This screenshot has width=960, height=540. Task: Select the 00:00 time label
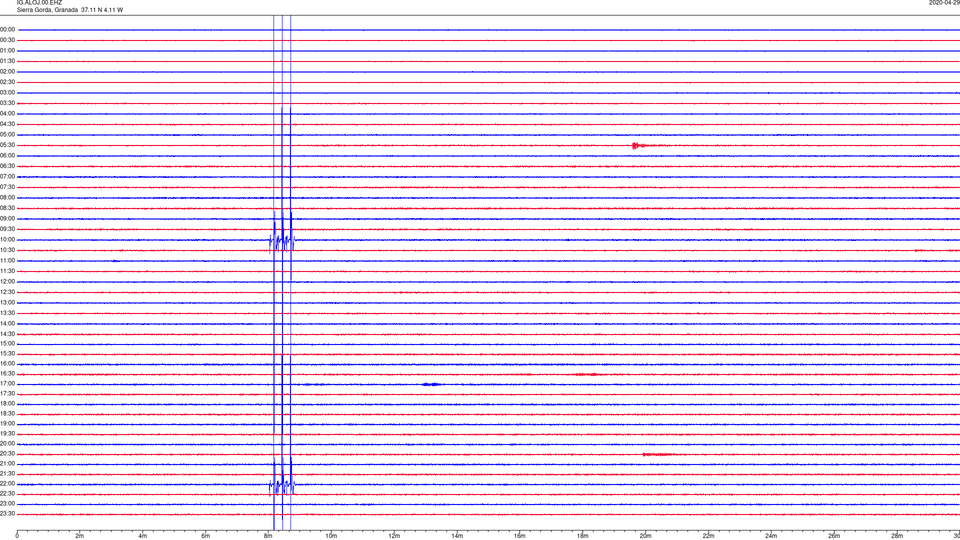(7, 29)
